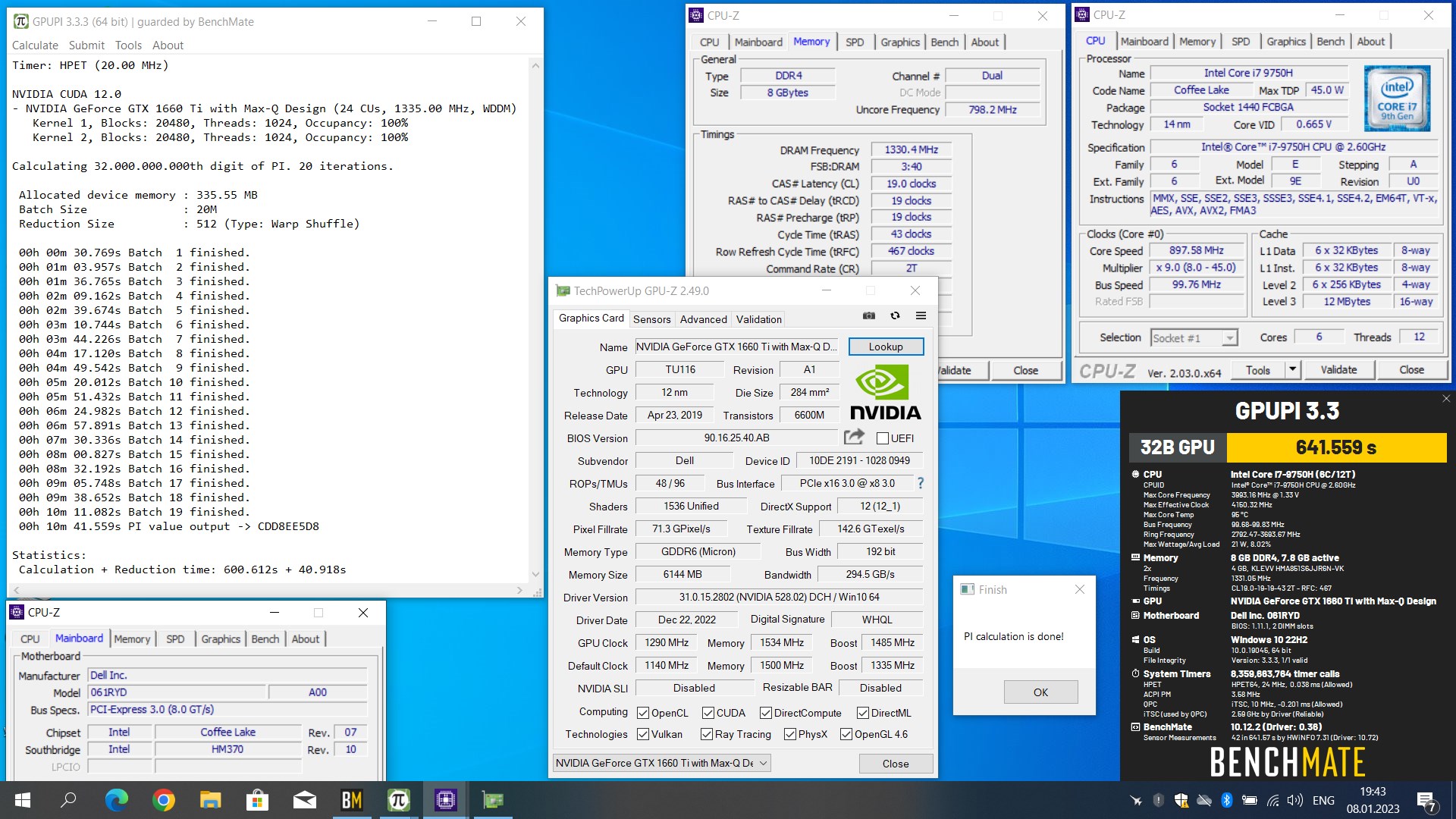1456x819 pixels.
Task: Launch Microsoft Edge from taskbar
Action: tap(116, 800)
